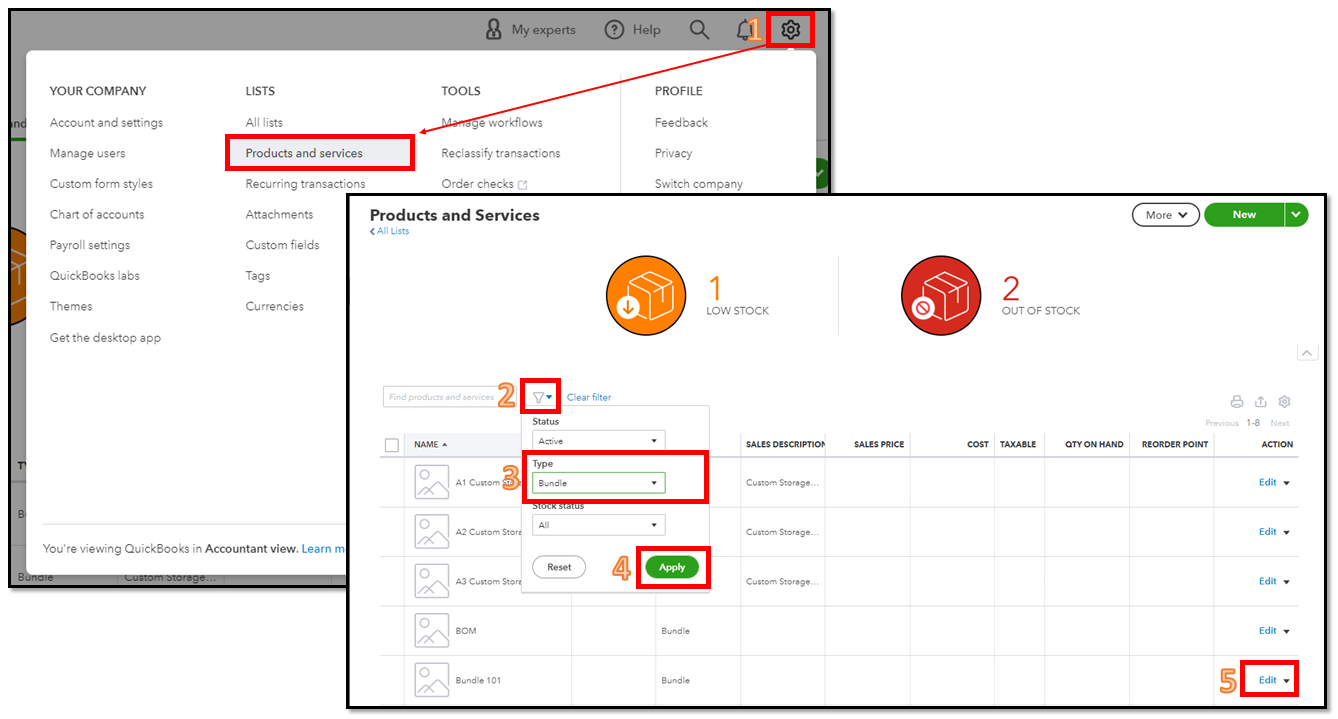This screenshot has height=719, width=1338.
Task: Open Tags under Lists
Action: tap(258, 276)
